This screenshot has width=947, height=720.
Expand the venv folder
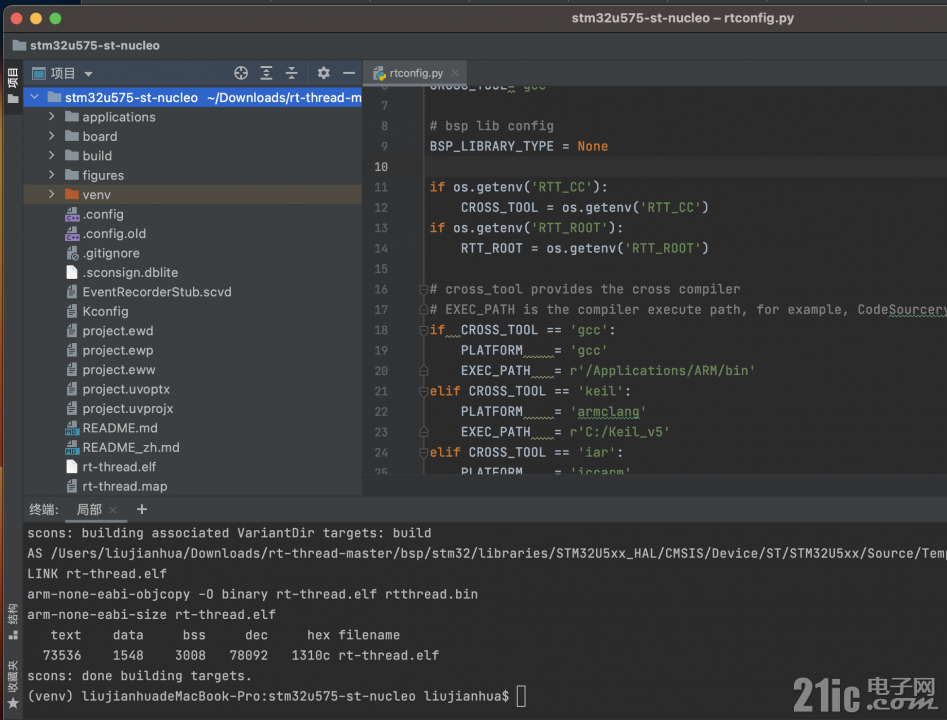(x=51, y=194)
